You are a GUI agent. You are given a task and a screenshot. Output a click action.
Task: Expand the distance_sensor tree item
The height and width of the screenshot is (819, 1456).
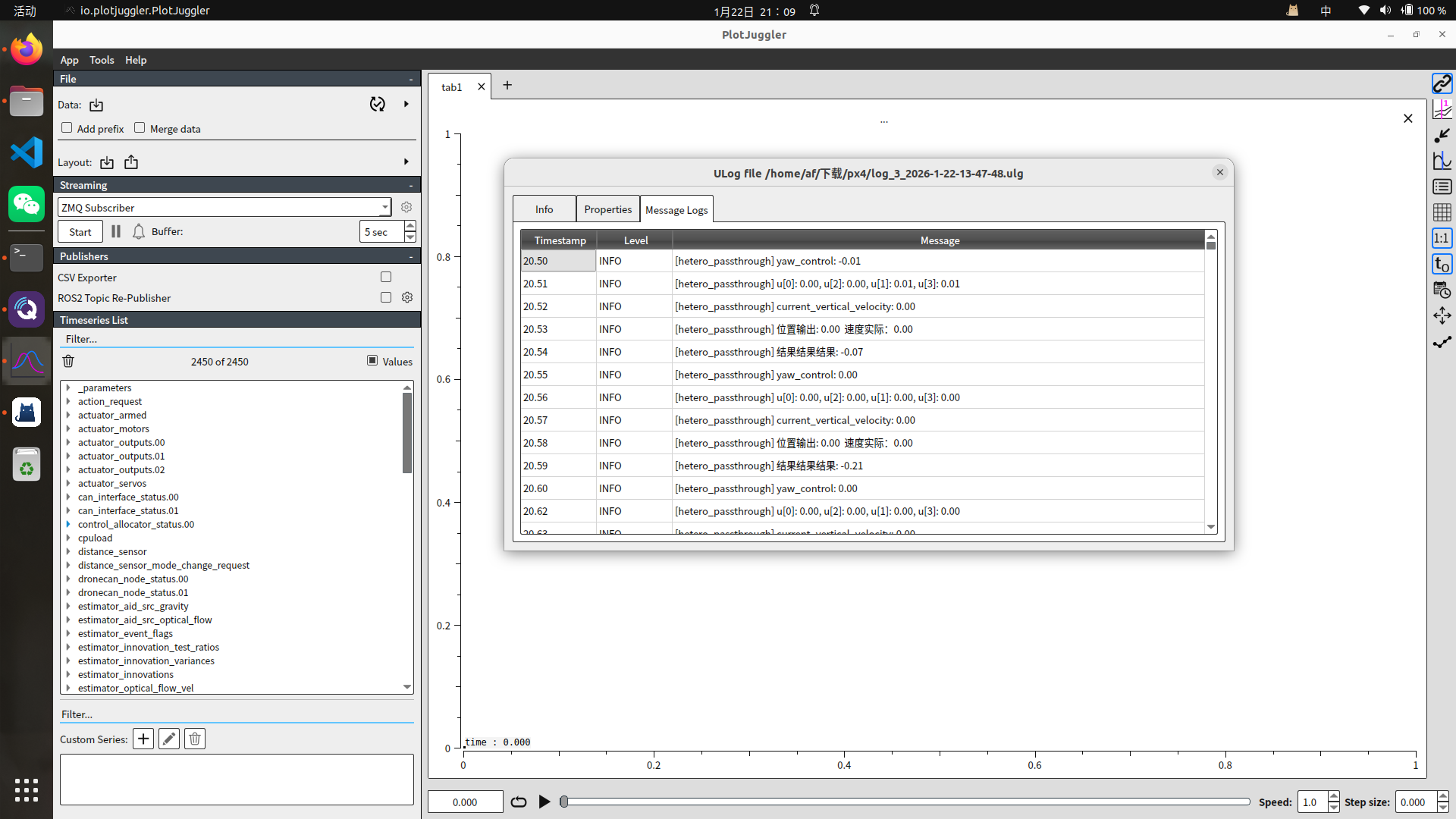[68, 552]
